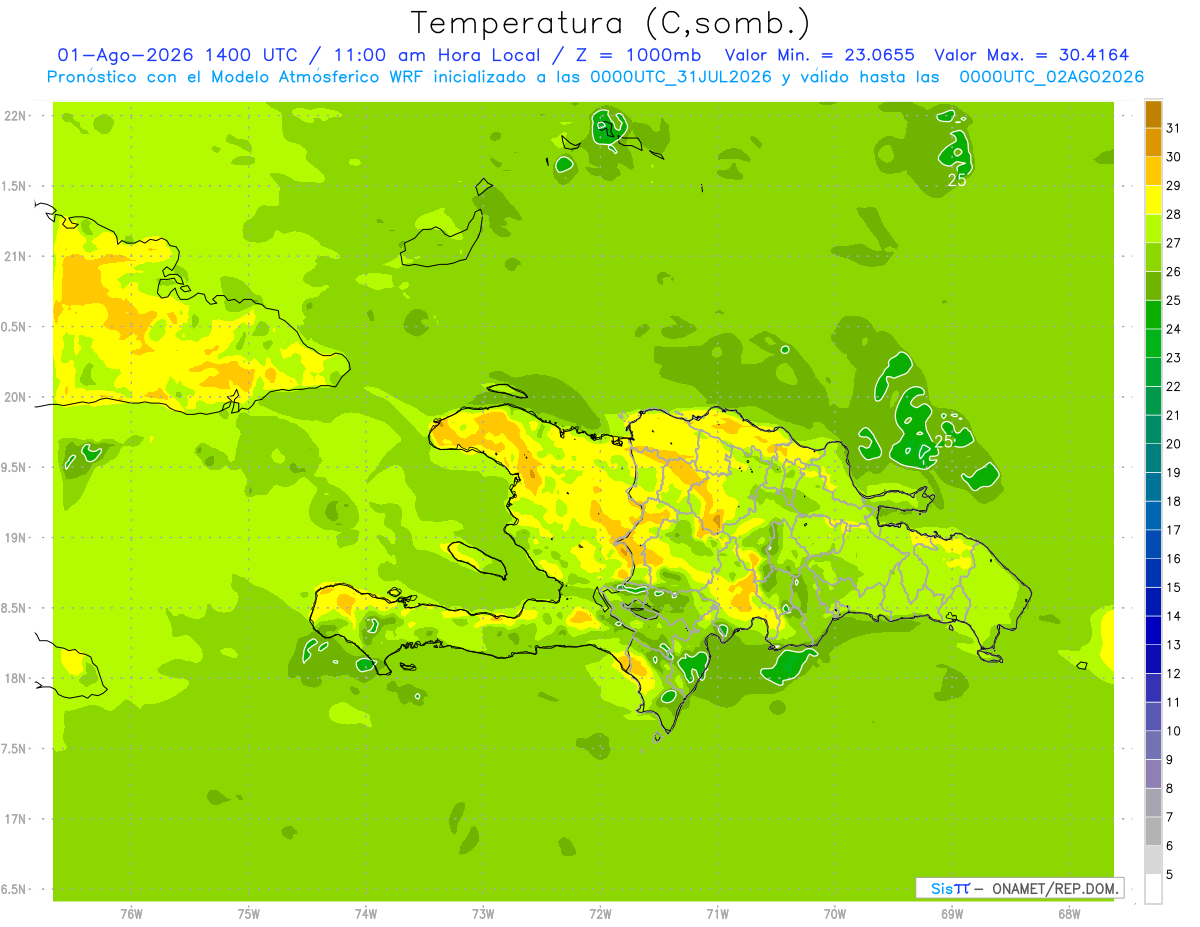This screenshot has height=927, width=1200.
Task: Click the '01-Ago-2026 1400 UTC' date text
Action: click(x=177, y=55)
